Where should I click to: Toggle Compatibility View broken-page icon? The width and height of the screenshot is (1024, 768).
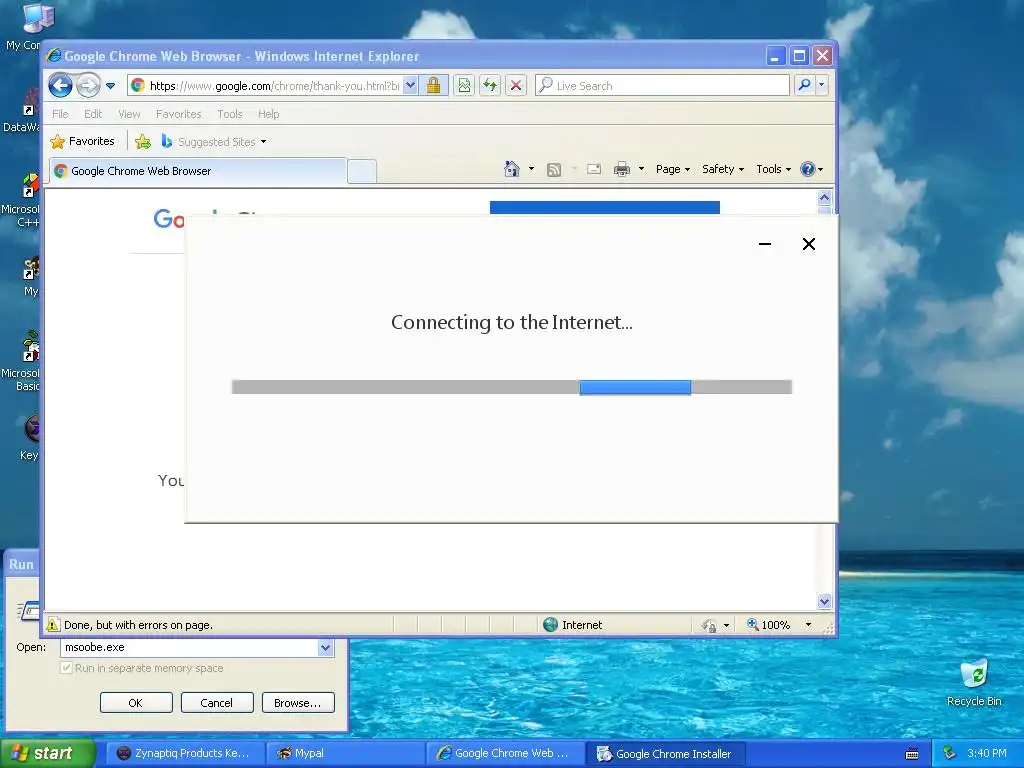[464, 86]
